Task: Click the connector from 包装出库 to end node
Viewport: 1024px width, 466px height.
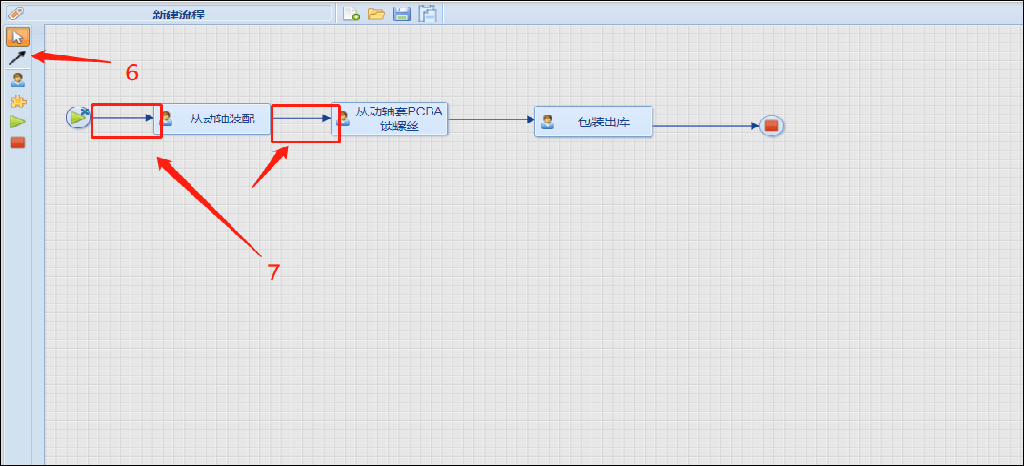Action: (705, 126)
